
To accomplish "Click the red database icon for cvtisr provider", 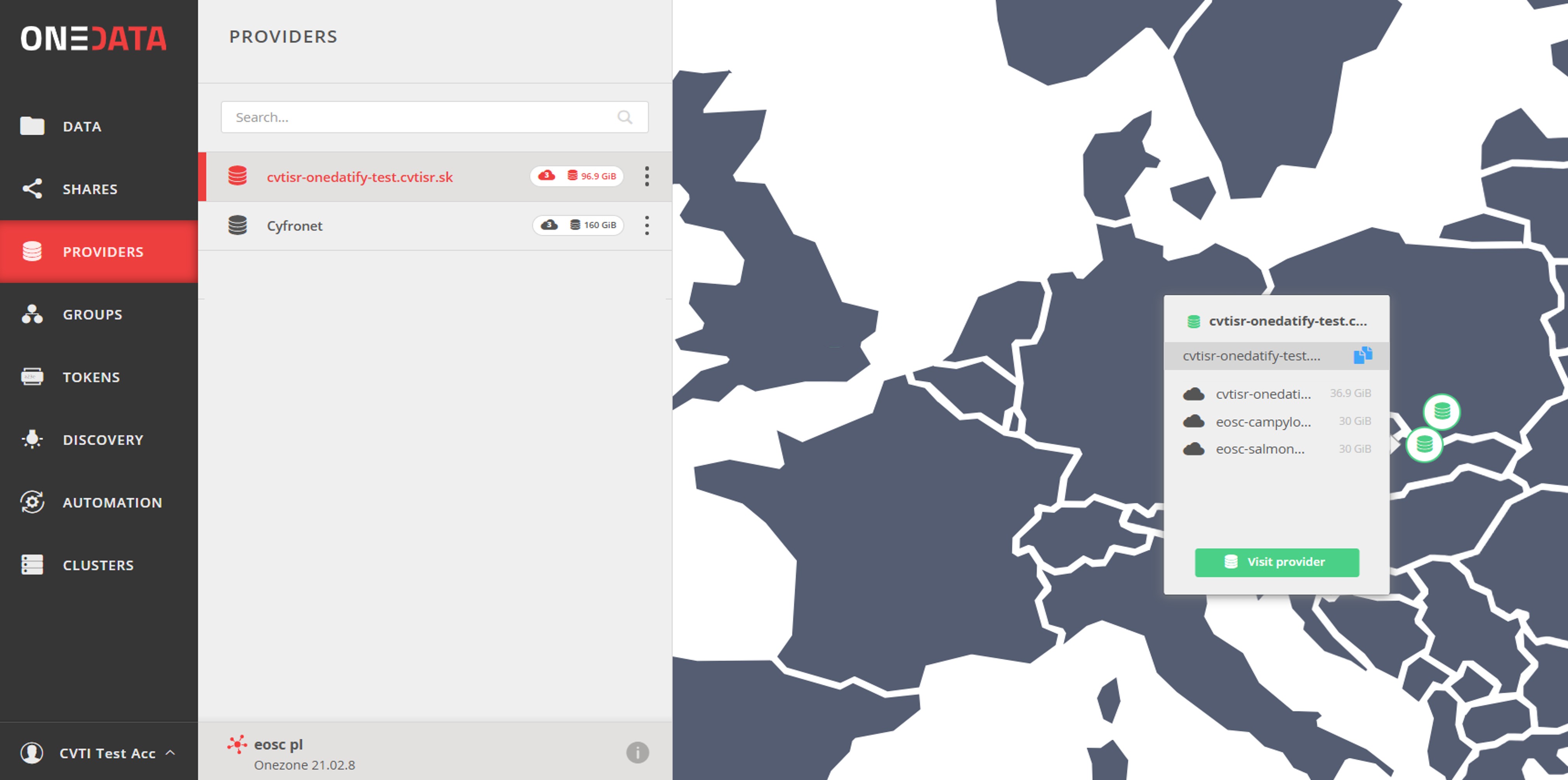I will [237, 176].
